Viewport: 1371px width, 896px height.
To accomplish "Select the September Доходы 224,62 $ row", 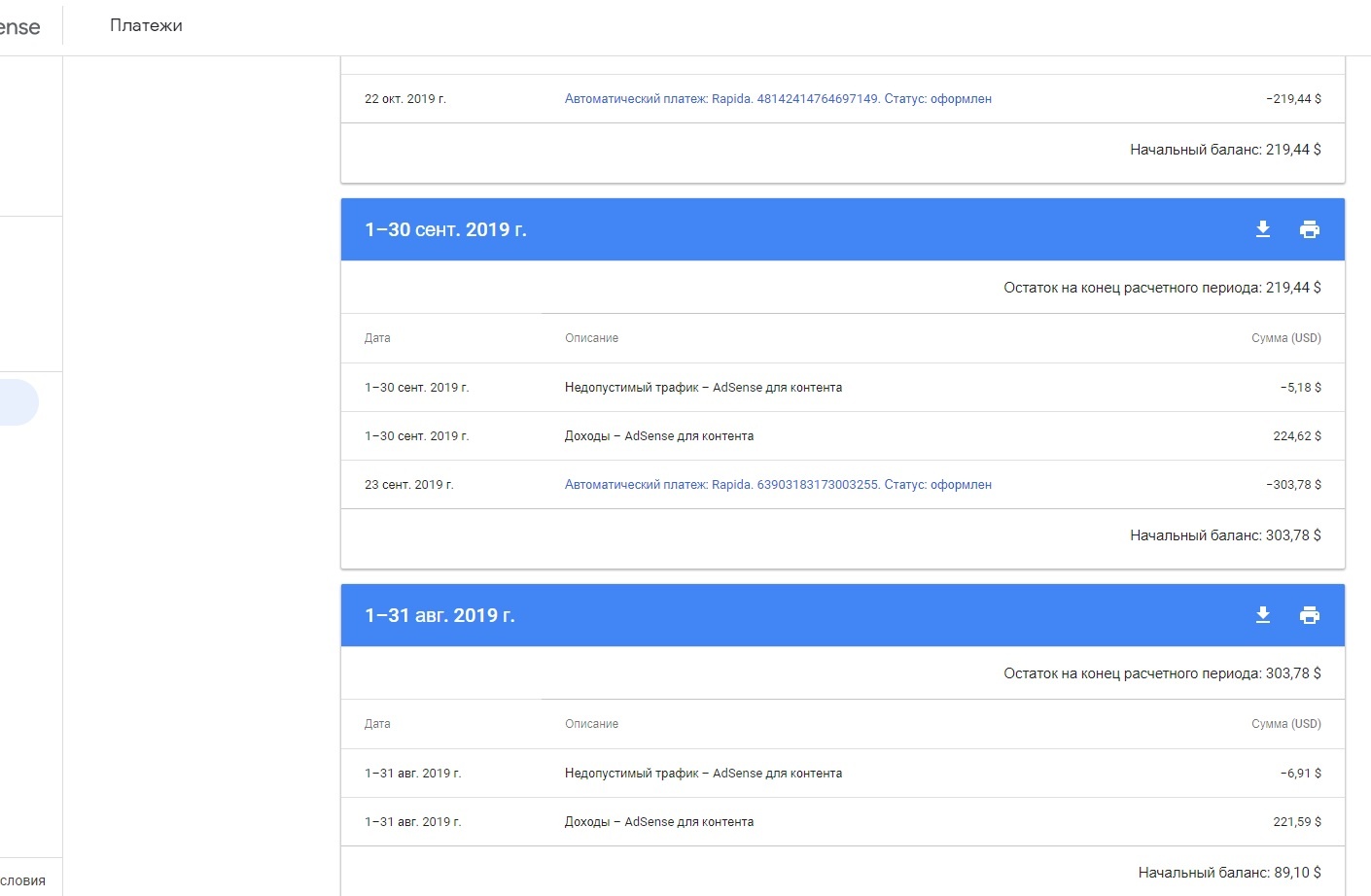I will tap(659, 436).
